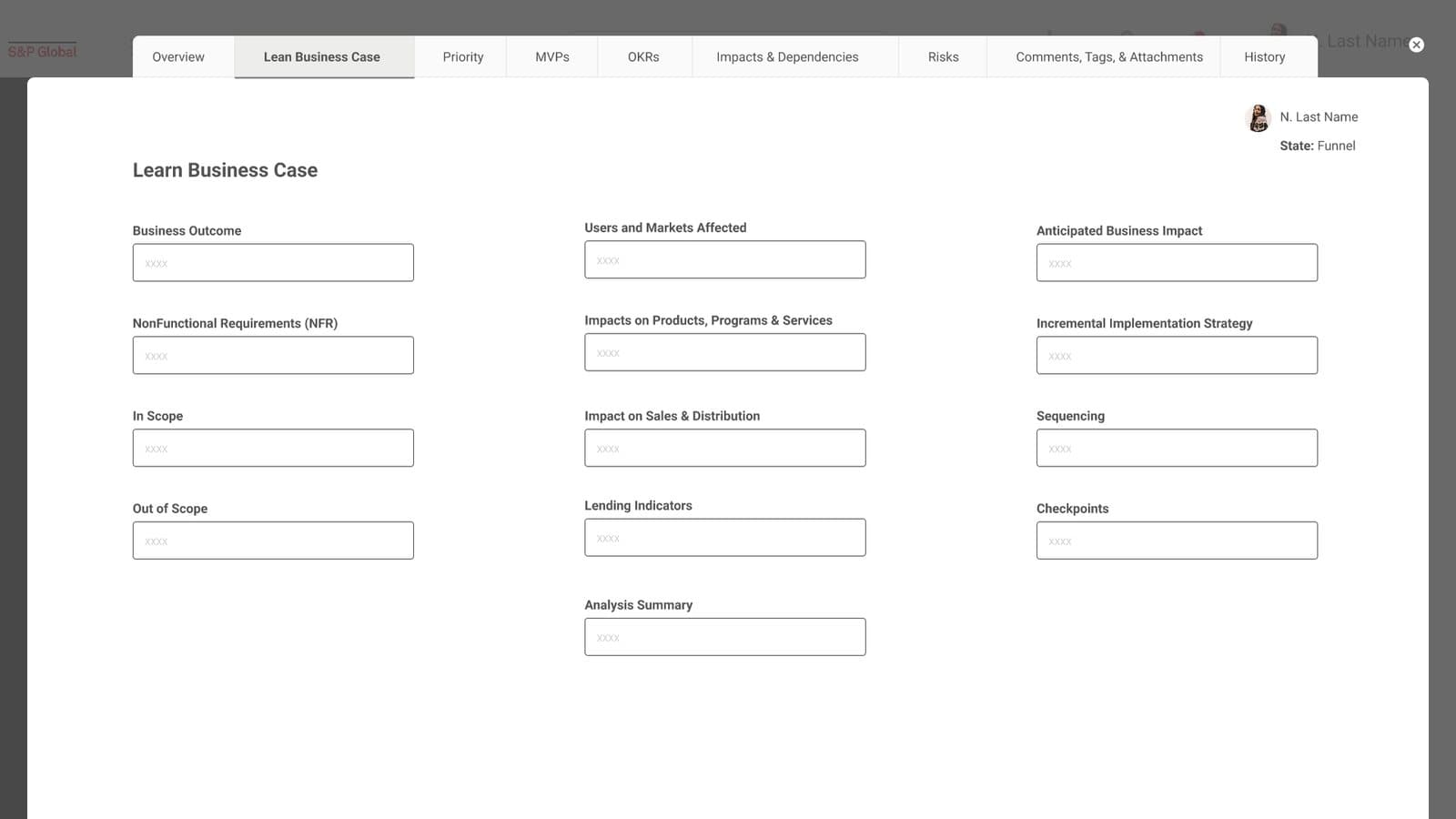
Task: Click the S&P Global logo
Action: click(x=43, y=51)
